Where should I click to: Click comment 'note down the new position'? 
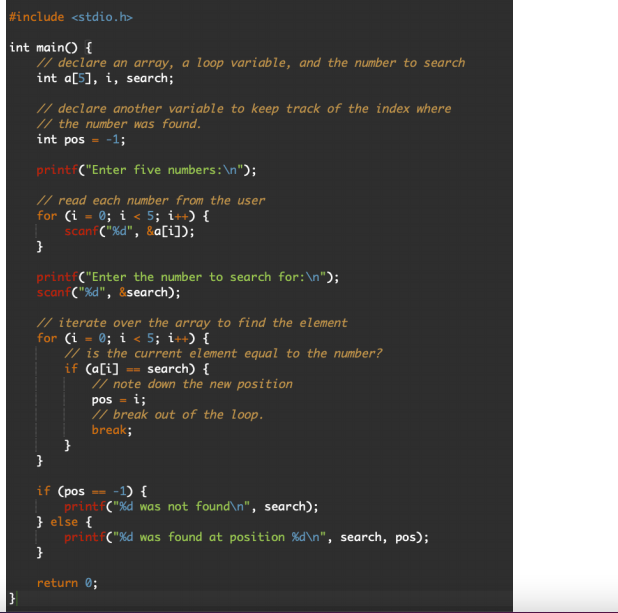click(192, 384)
